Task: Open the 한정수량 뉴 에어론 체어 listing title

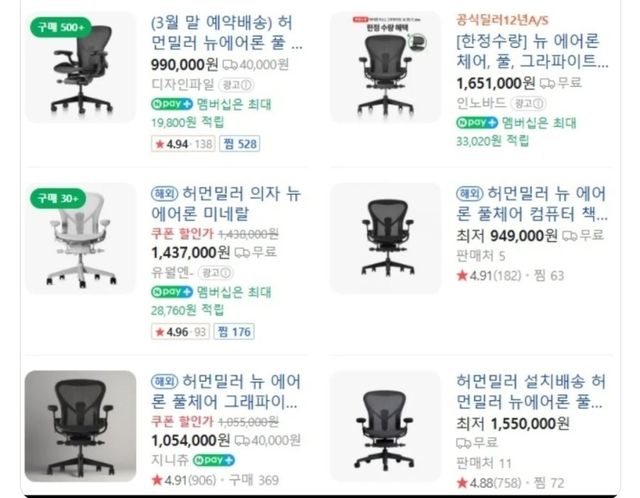Action: click(x=532, y=51)
